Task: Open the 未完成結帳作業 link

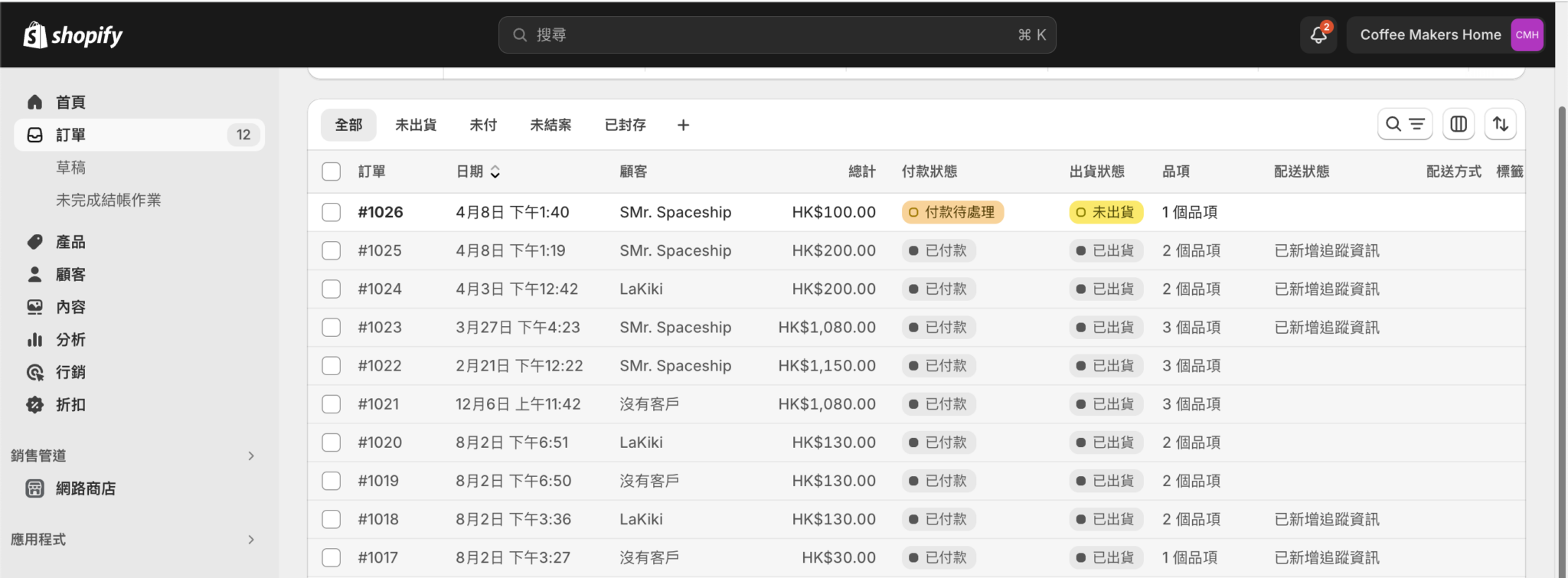Action: (108, 200)
